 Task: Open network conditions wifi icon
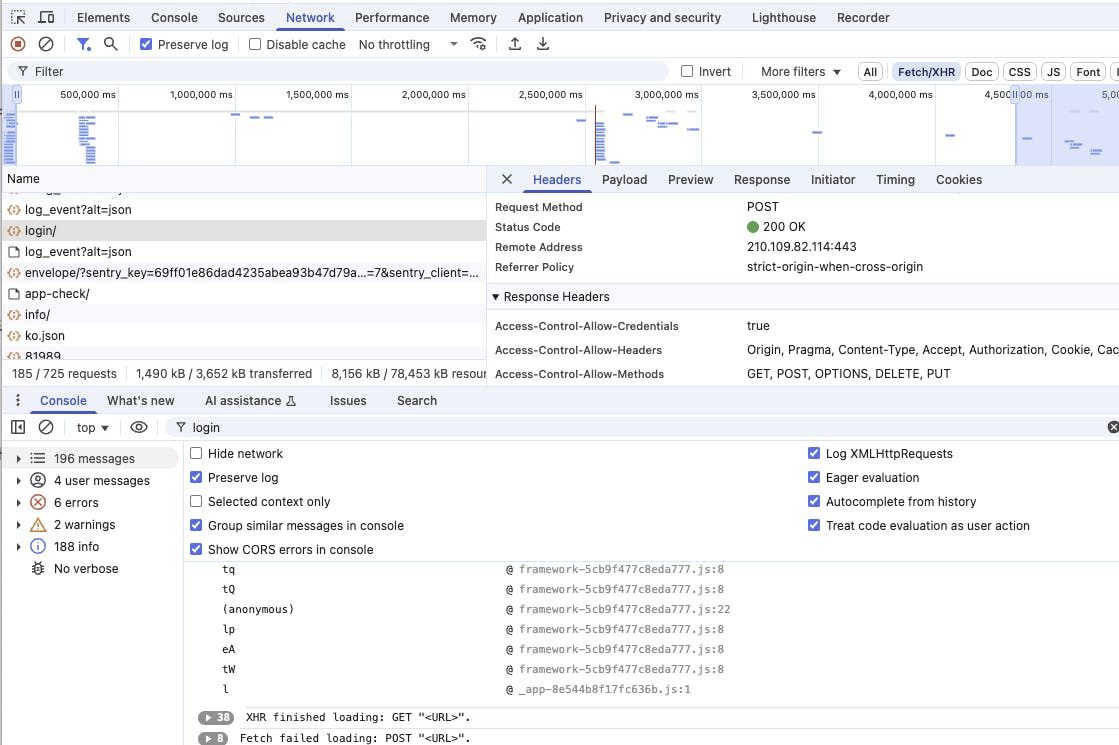point(479,44)
